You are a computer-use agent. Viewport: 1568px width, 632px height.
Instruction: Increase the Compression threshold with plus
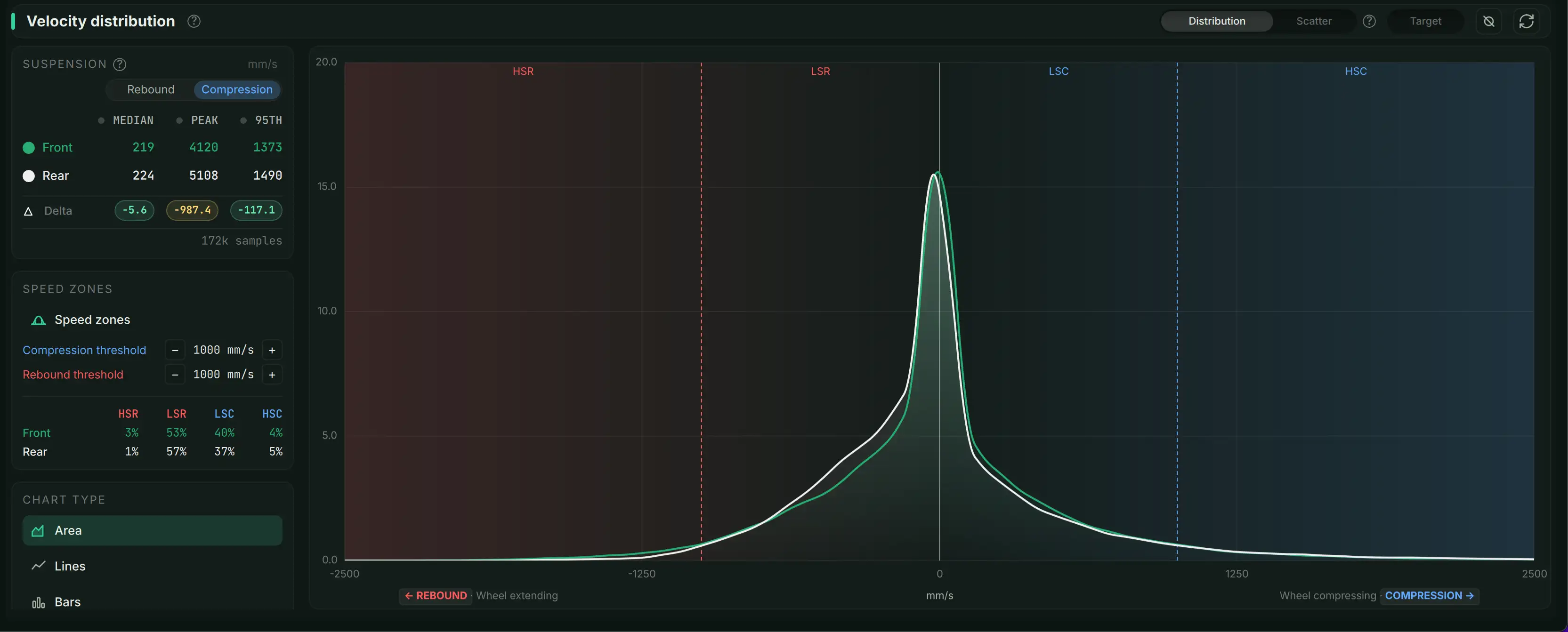[x=272, y=351]
